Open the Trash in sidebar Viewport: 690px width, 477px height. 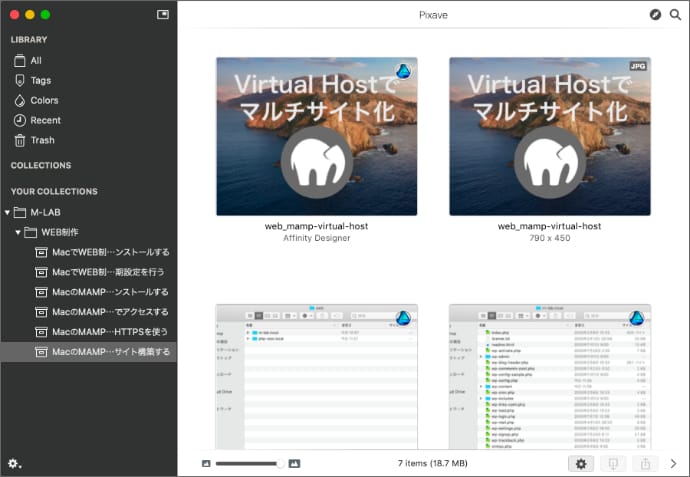(x=42, y=141)
